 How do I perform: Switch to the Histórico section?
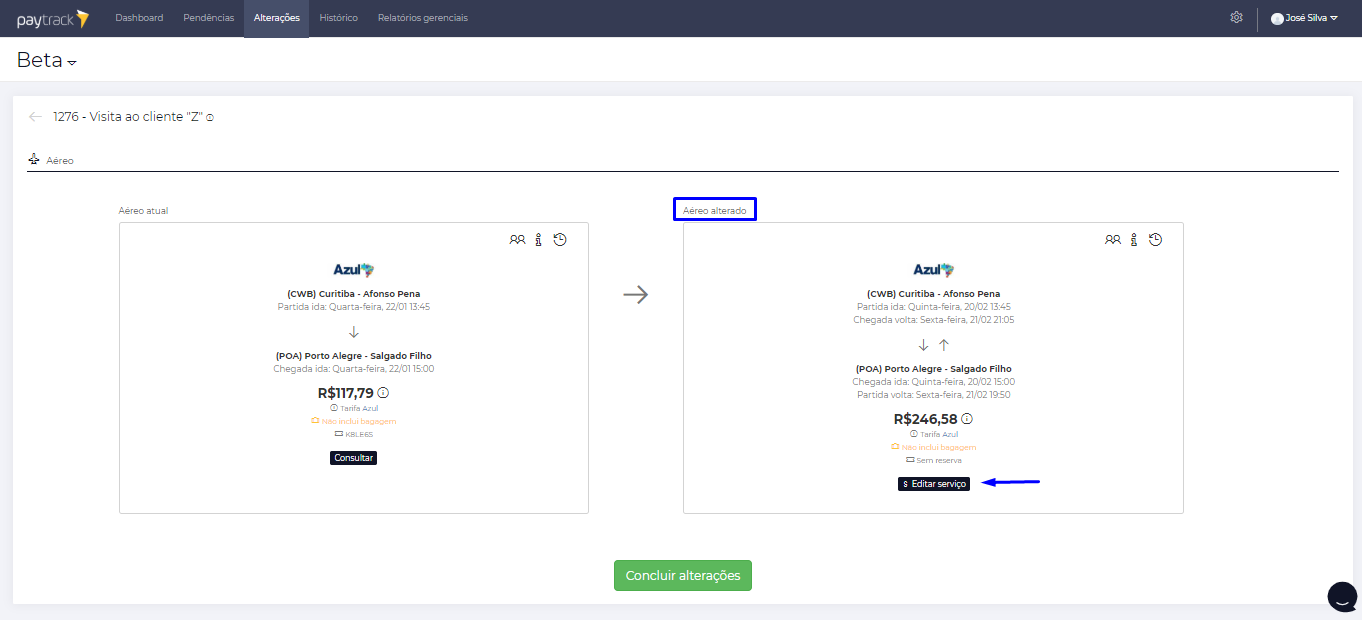click(338, 18)
